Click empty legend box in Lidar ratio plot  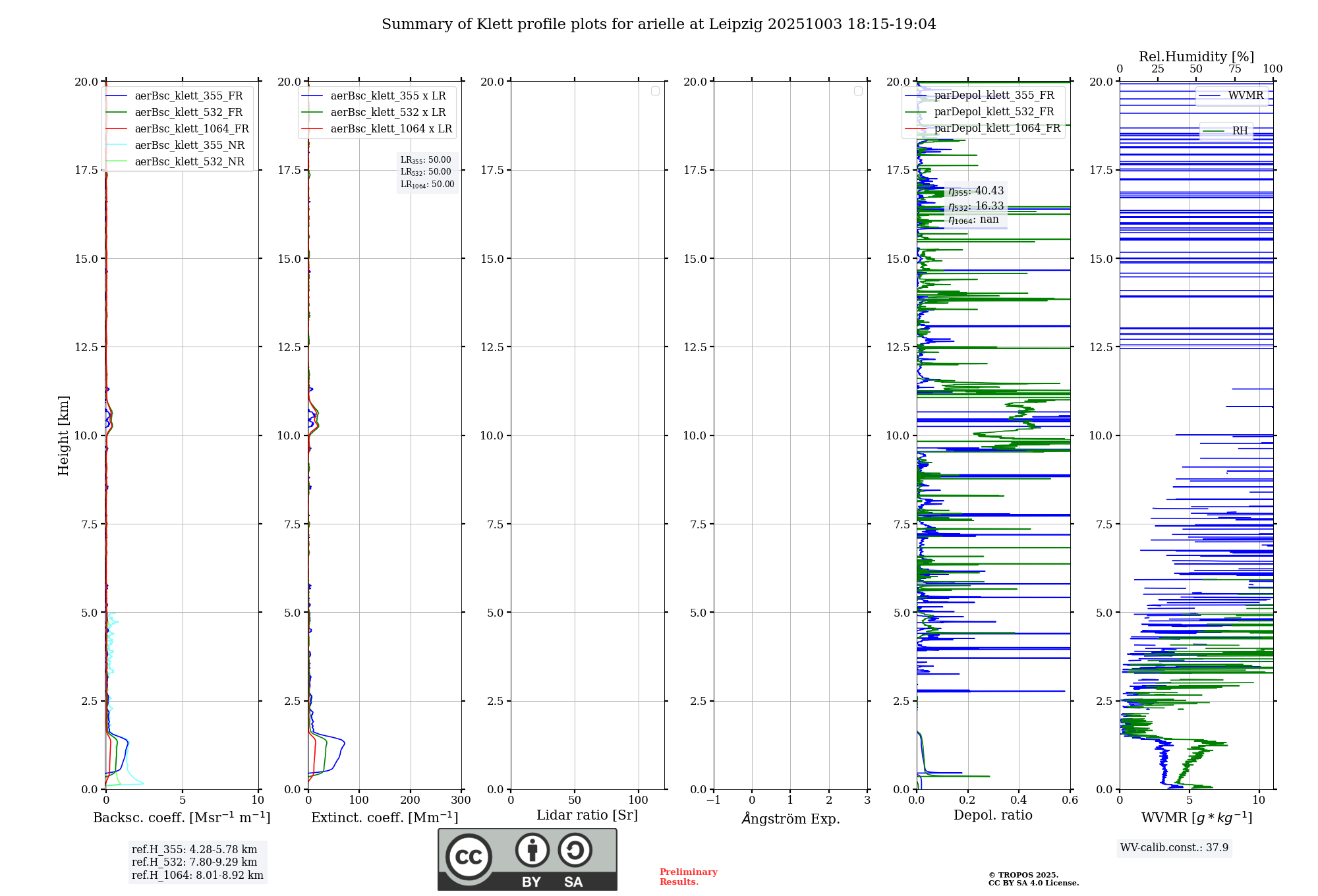click(x=655, y=91)
